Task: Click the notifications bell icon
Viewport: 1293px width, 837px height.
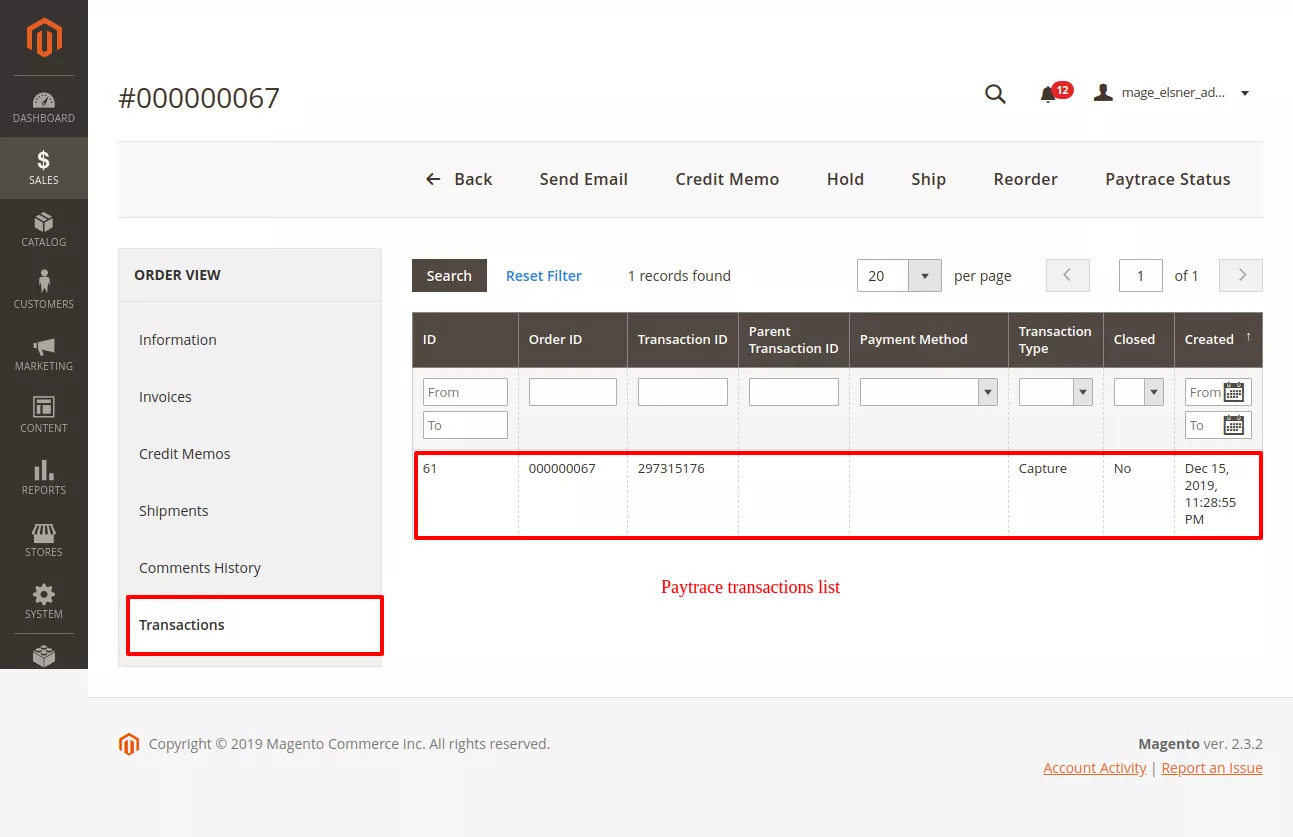Action: pyautogui.click(x=1048, y=94)
